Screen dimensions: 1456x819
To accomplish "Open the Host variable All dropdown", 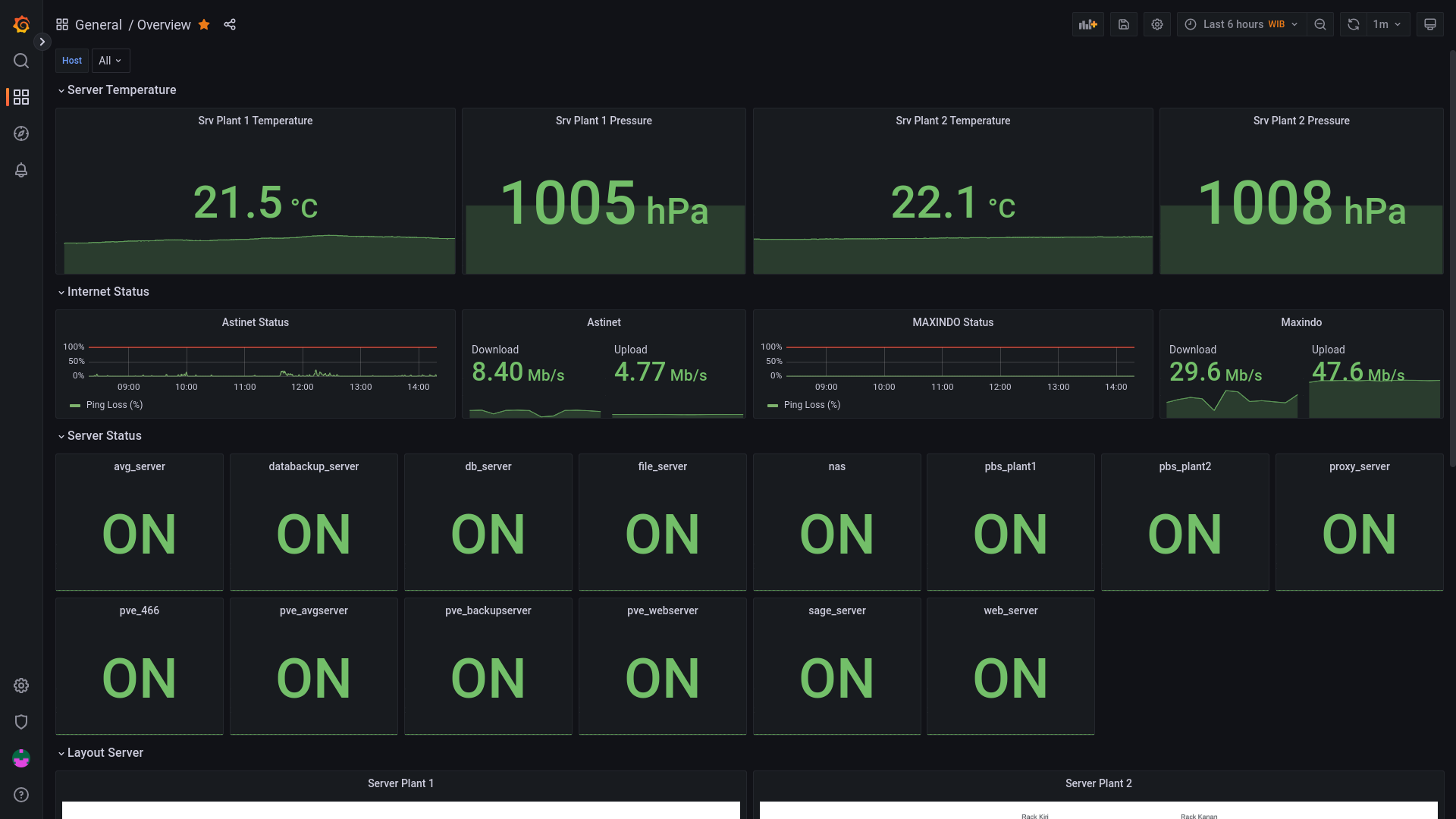I will point(111,61).
